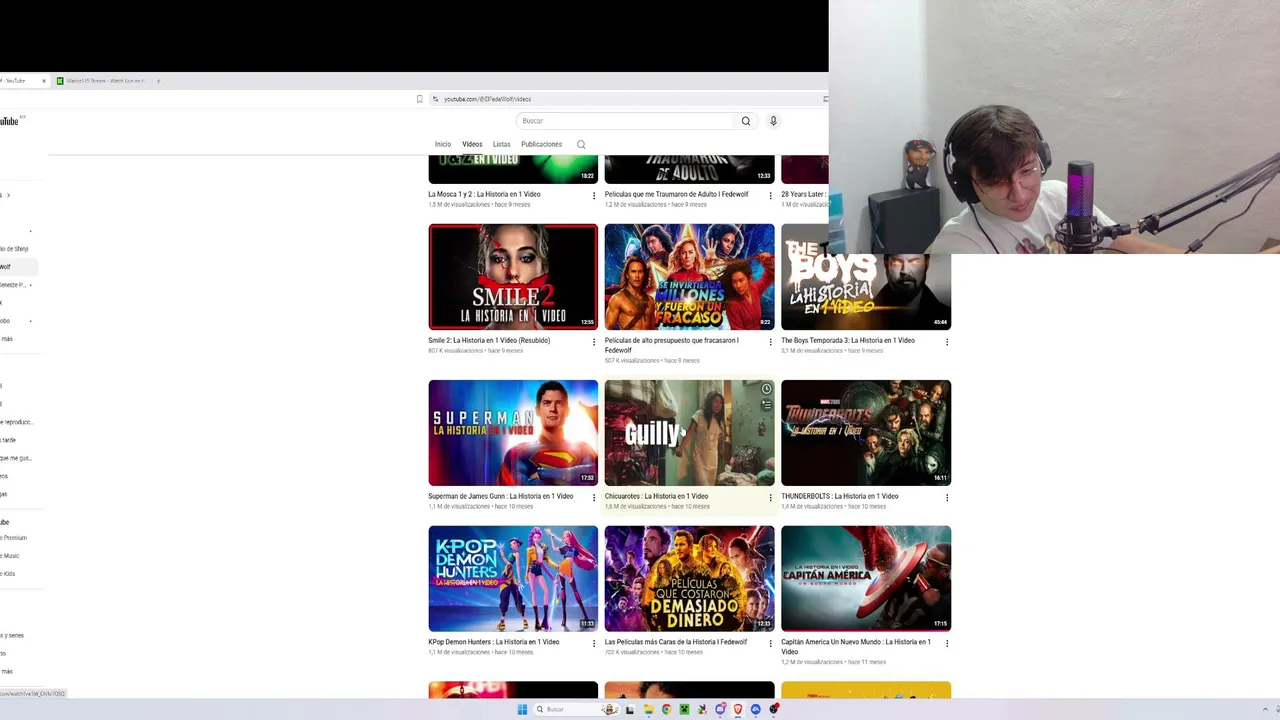
Task: Play the Superman de James Gunn thumbnail
Action: click(513, 433)
